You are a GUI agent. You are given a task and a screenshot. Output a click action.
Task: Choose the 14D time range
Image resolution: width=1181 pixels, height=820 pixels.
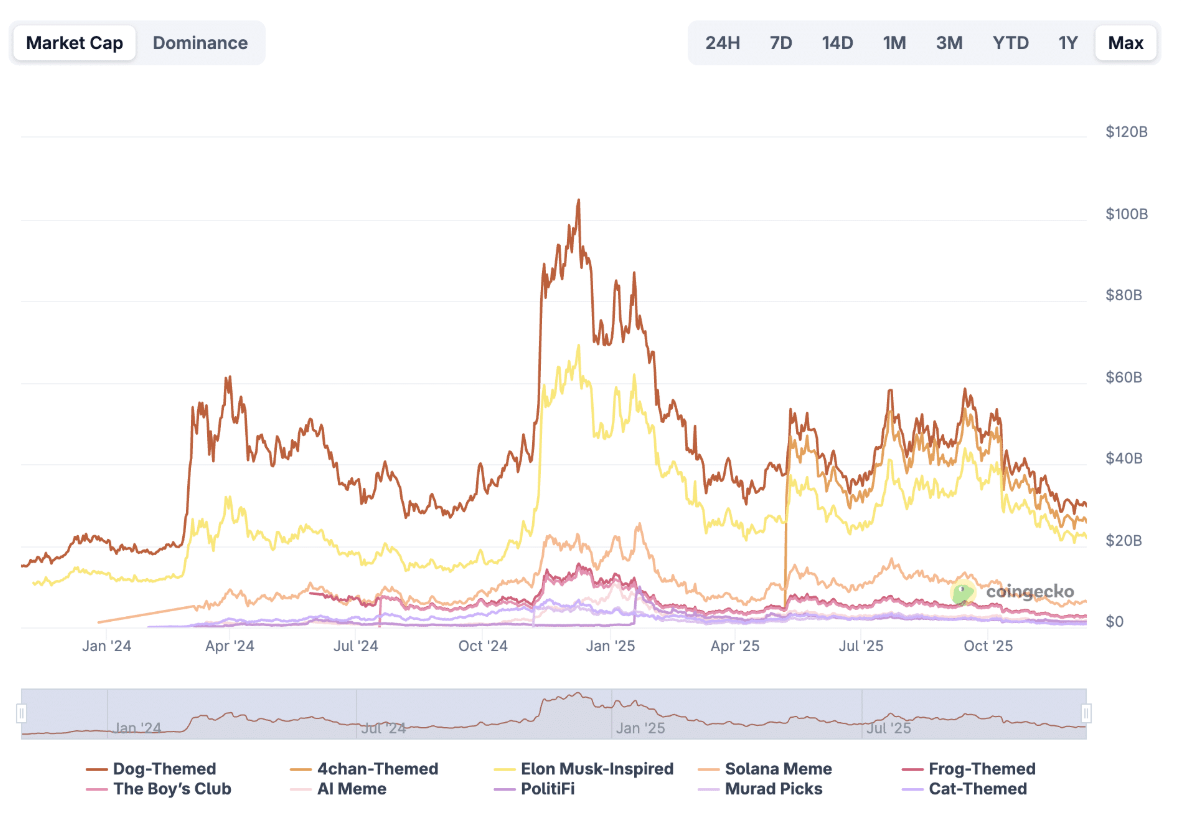(x=837, y=43)
